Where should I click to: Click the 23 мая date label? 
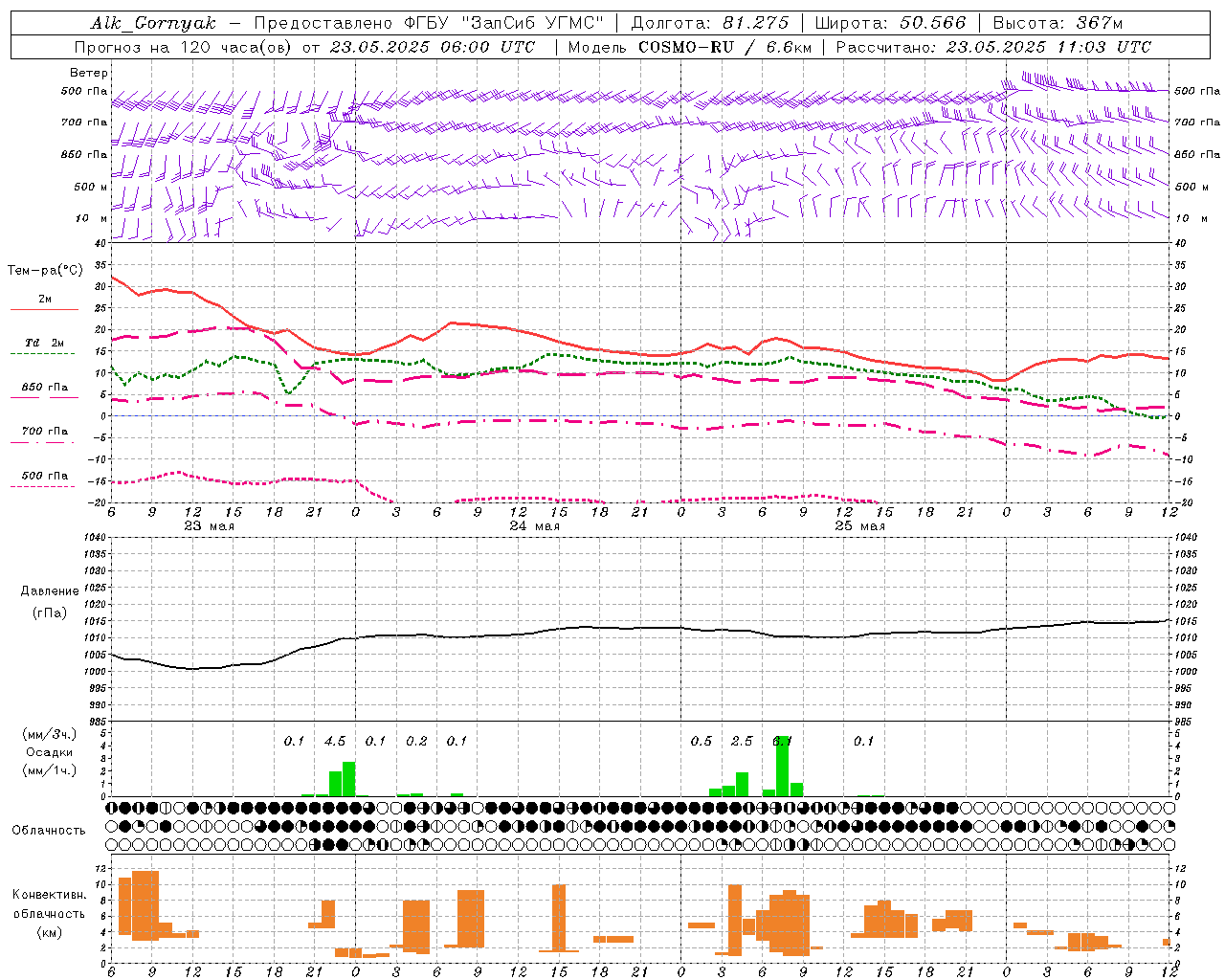tap(209, 526)
